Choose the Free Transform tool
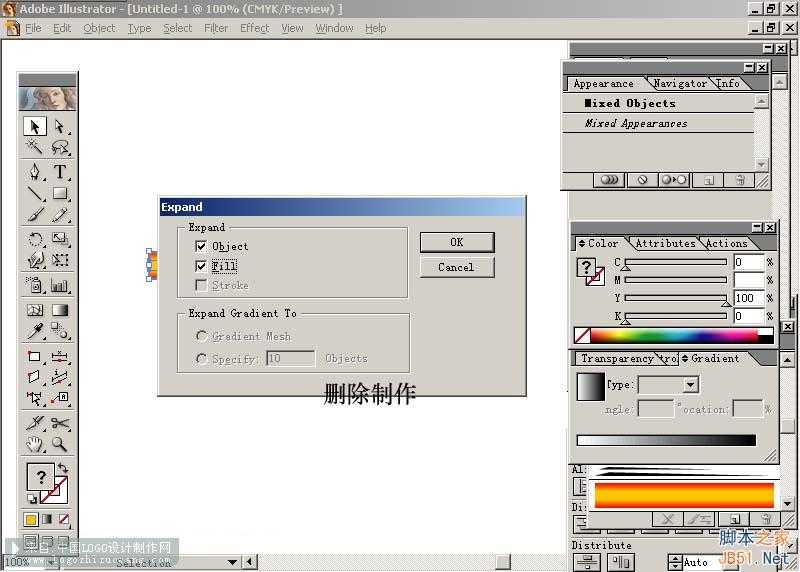This screenshot has width=800, height=572. (60, 259)
